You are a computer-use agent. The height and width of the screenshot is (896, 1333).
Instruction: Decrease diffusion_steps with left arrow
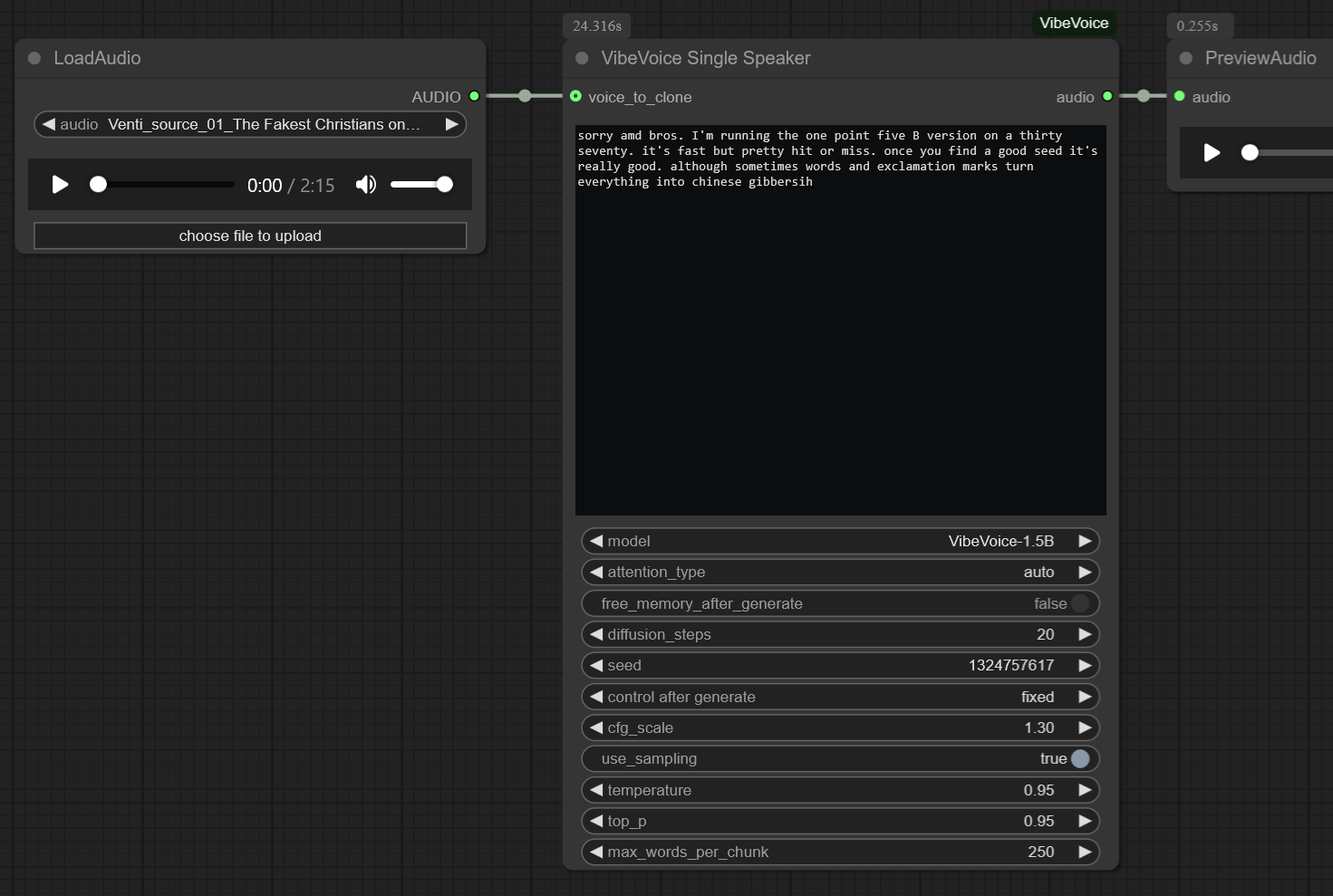point(596,634)
